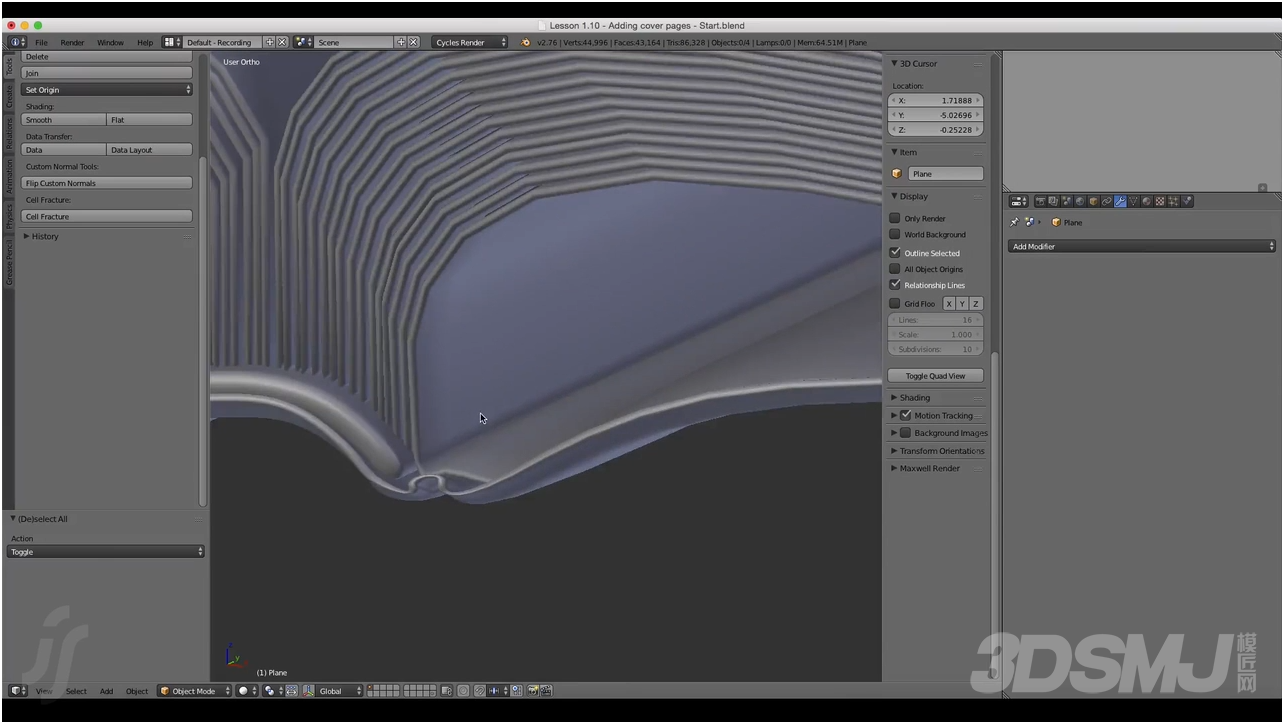Open the Scene properties tab icon
The image size is (1284, 724).
(1067, 201)
